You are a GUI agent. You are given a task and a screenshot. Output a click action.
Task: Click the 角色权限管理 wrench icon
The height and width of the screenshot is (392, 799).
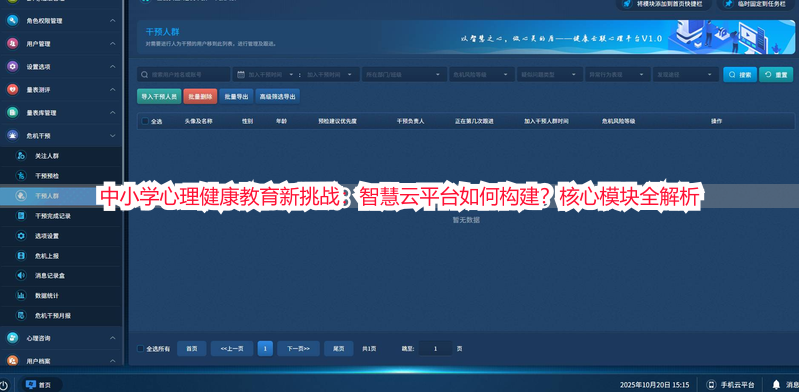tap(13, 21)
